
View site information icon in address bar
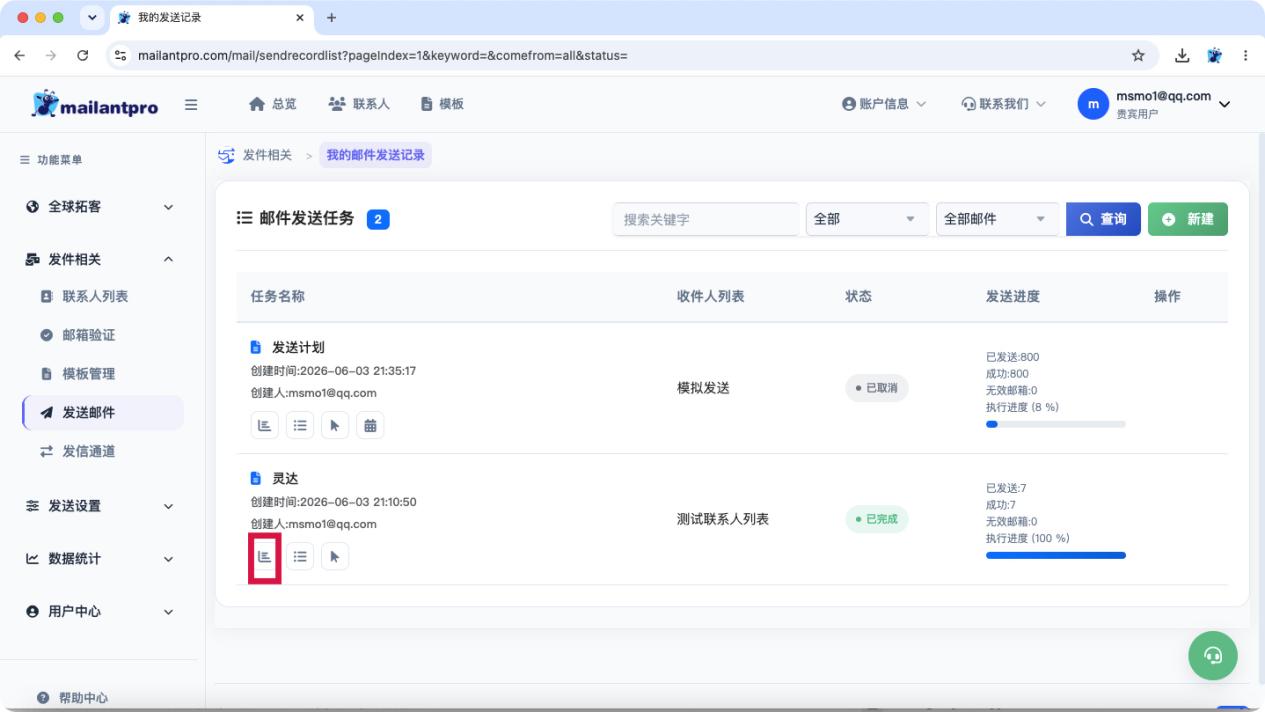tap(122, 55)
